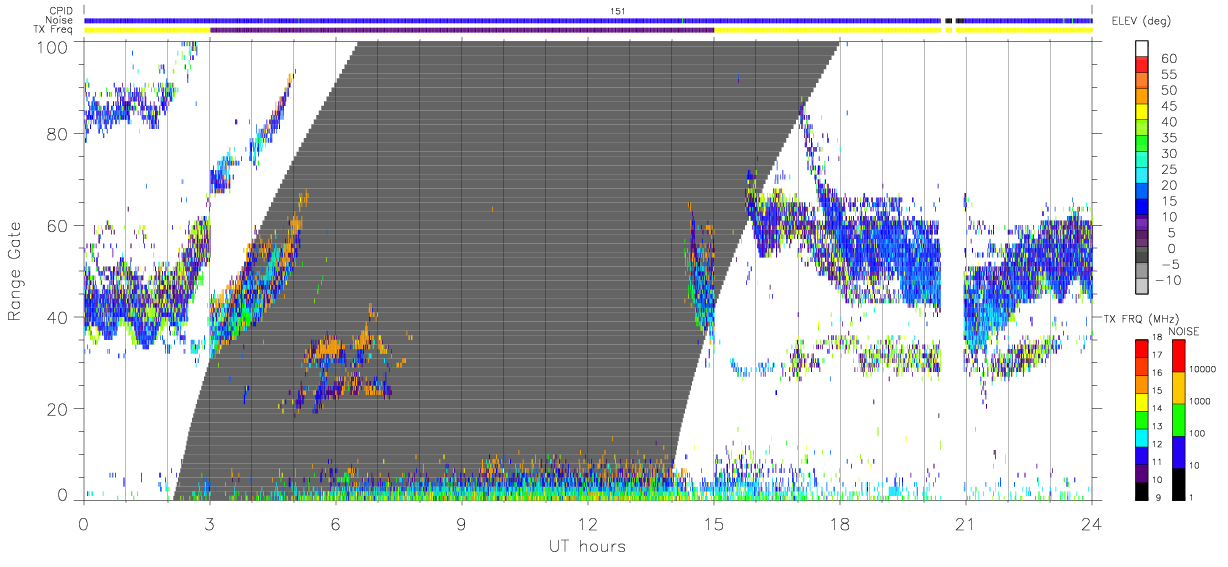Click the 'ELEV (deg)' colorbar title

point(1141,20)
